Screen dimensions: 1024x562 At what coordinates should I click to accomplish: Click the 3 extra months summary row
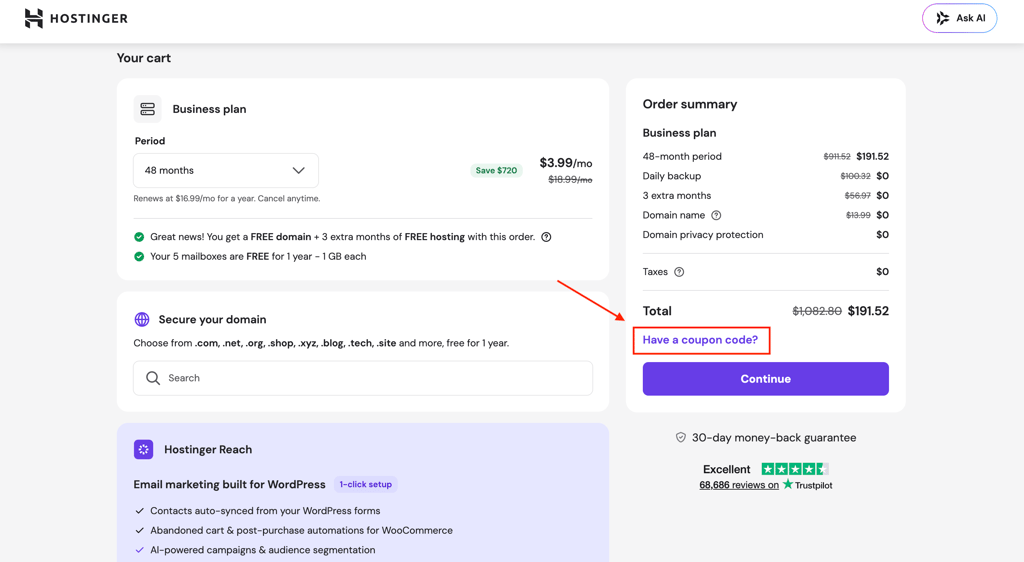(x=765, y=196)
